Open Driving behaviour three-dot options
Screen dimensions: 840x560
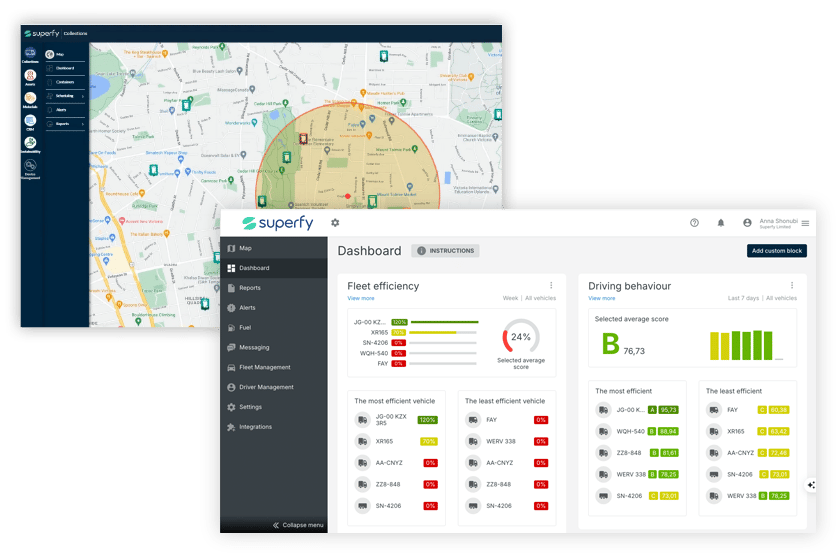point(792,285)
